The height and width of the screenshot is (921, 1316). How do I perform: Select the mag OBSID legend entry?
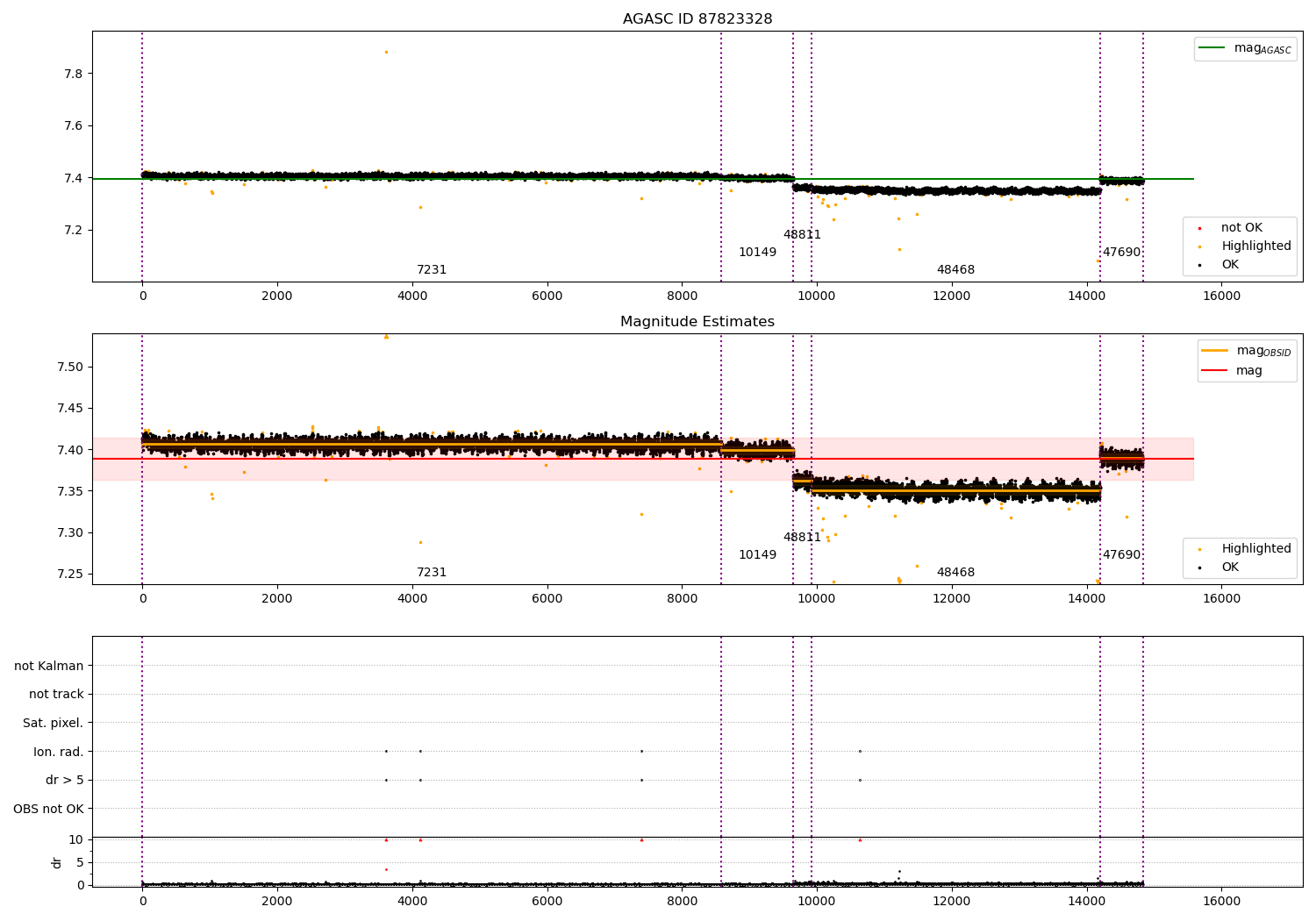(x=1247, y=351)
